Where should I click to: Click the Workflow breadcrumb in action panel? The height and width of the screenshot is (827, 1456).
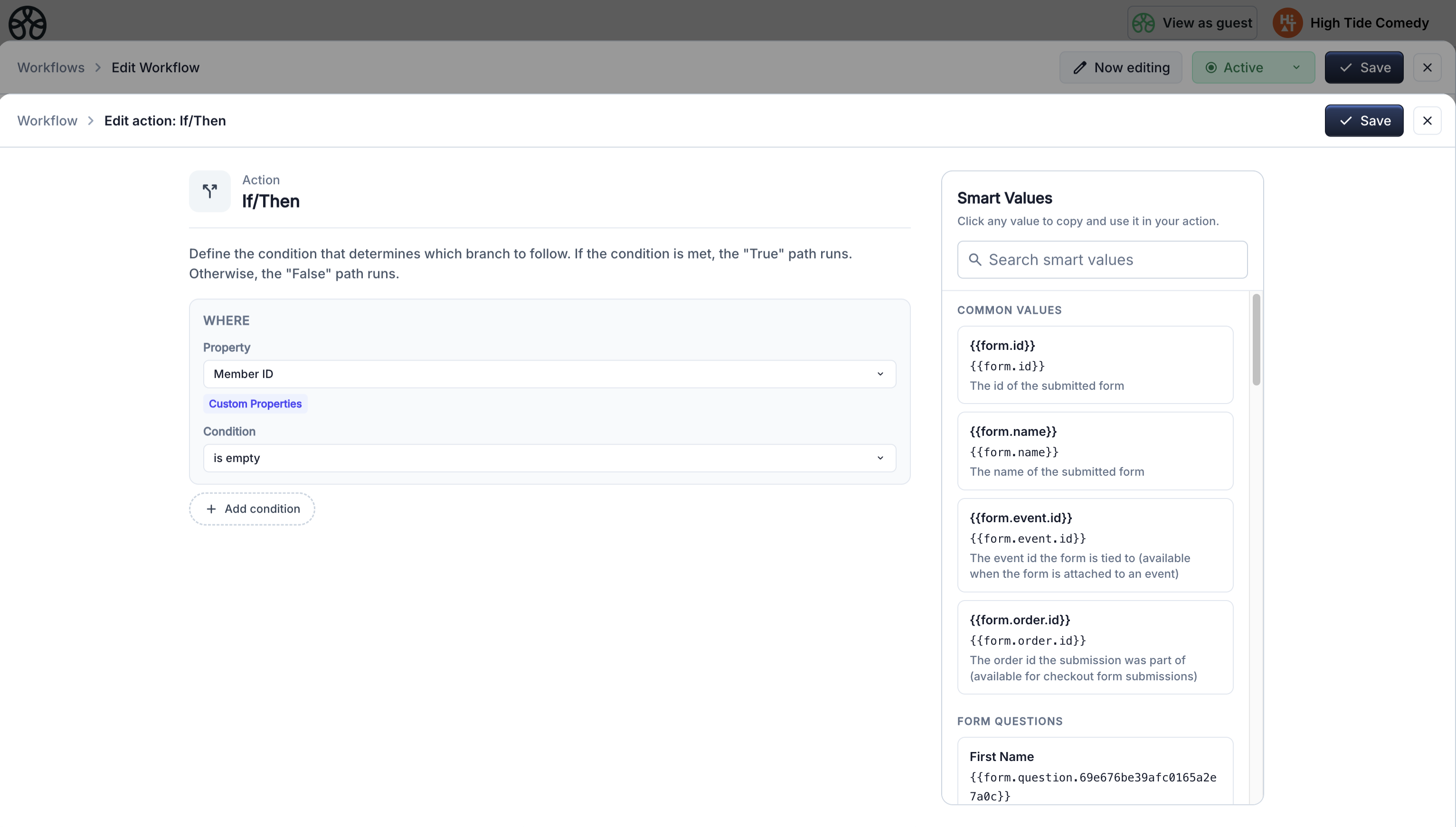[47, 121]
